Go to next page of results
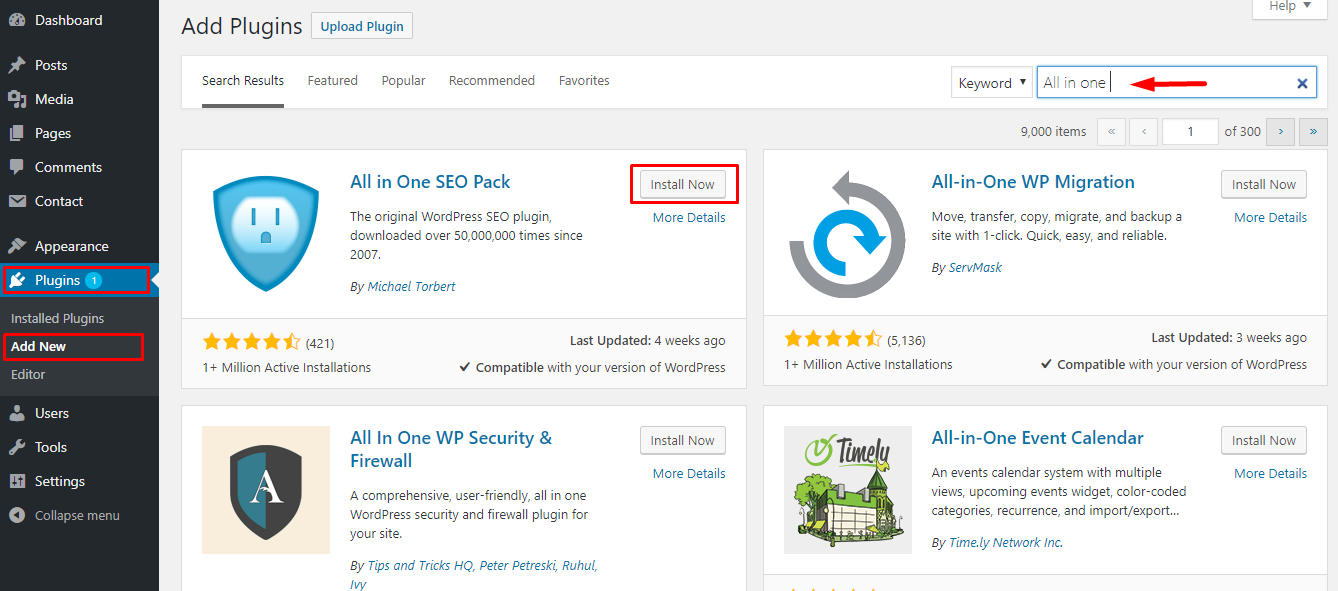 point(1280,131)
